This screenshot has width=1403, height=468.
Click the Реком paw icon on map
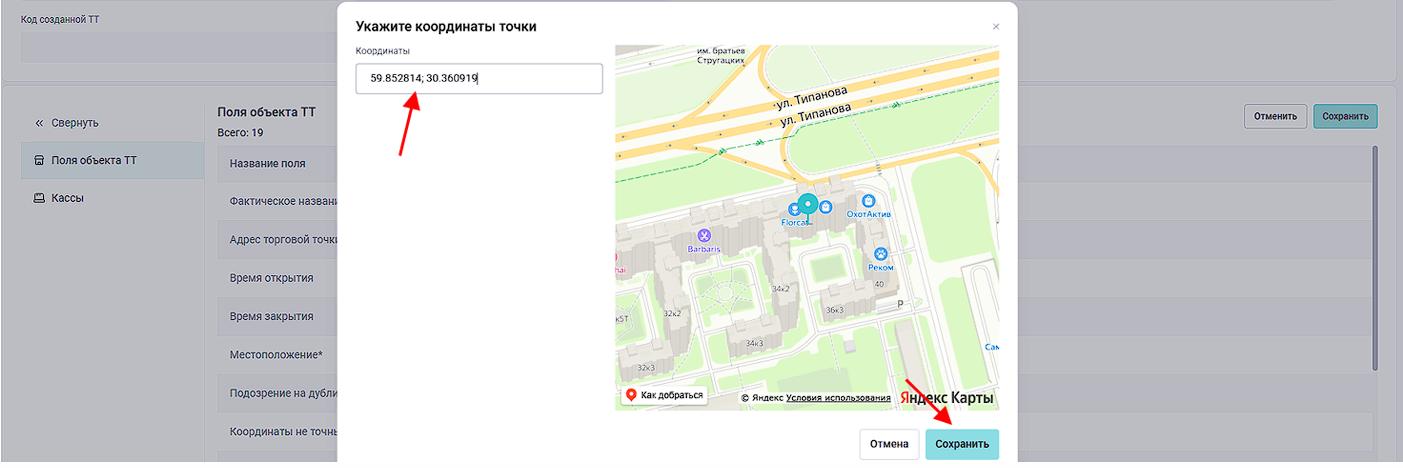881,254
